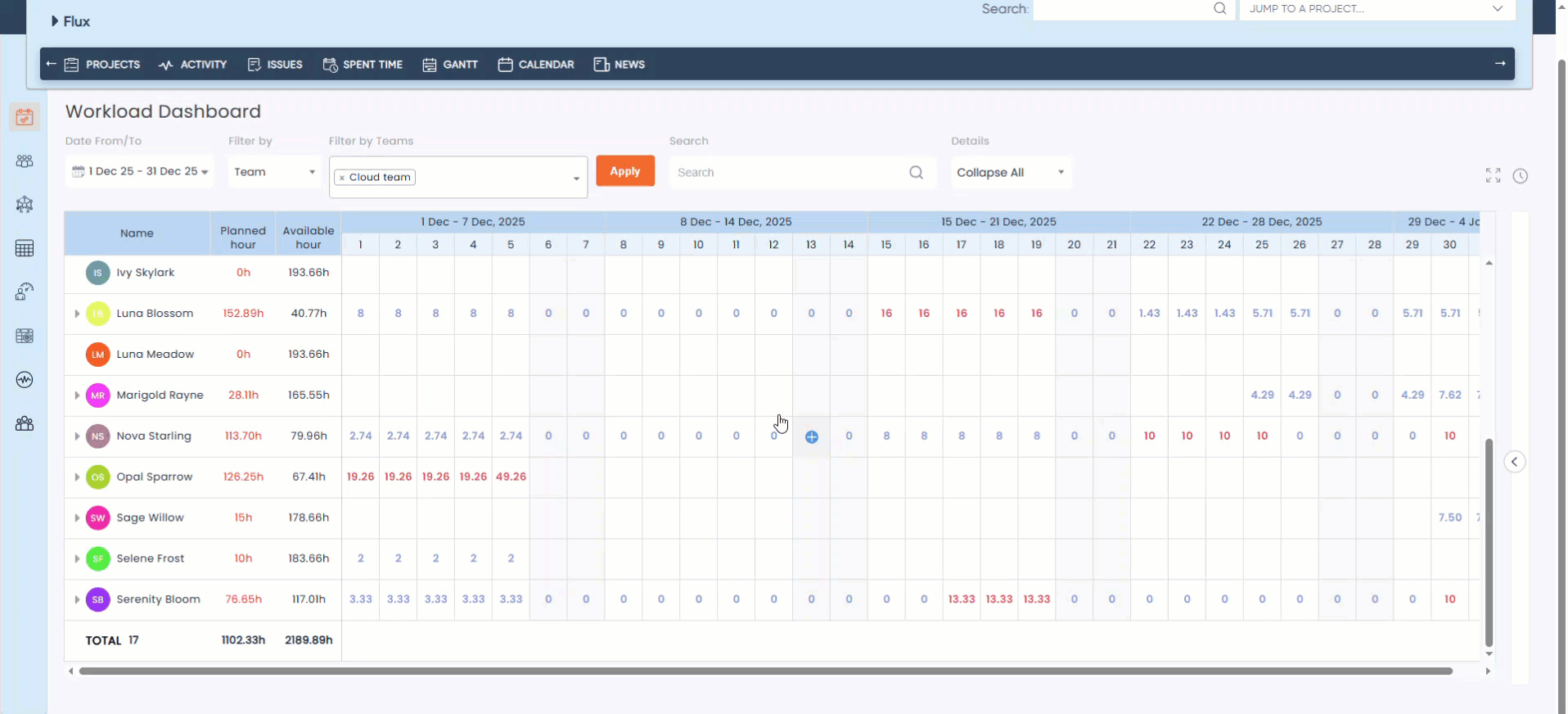Click Opal Sparrow's avatar

point(98,477)
